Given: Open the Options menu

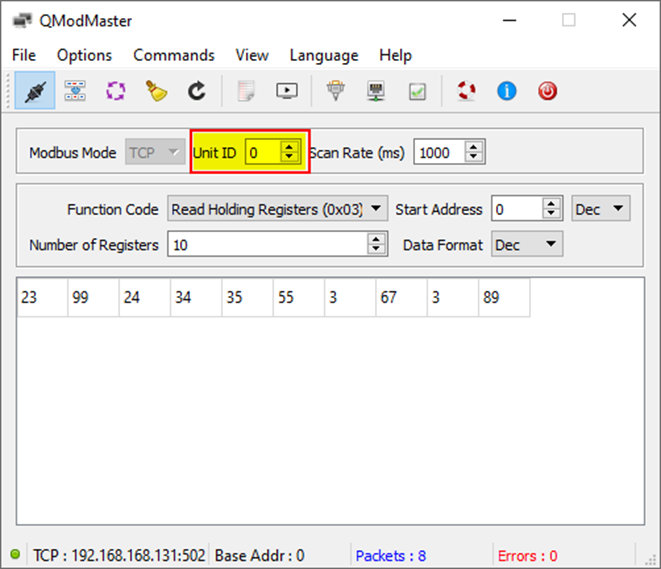Looking at the screenshot, I should [84, 55].
